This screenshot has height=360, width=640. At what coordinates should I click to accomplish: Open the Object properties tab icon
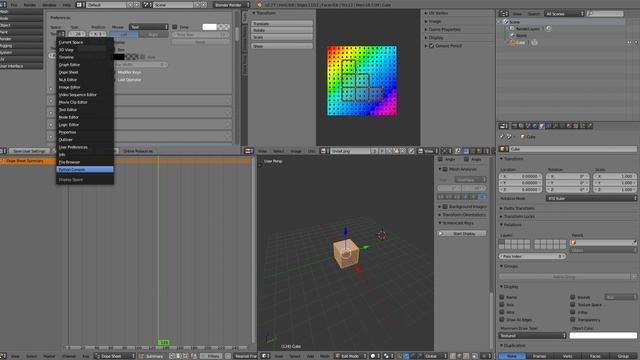pos(542,126)
